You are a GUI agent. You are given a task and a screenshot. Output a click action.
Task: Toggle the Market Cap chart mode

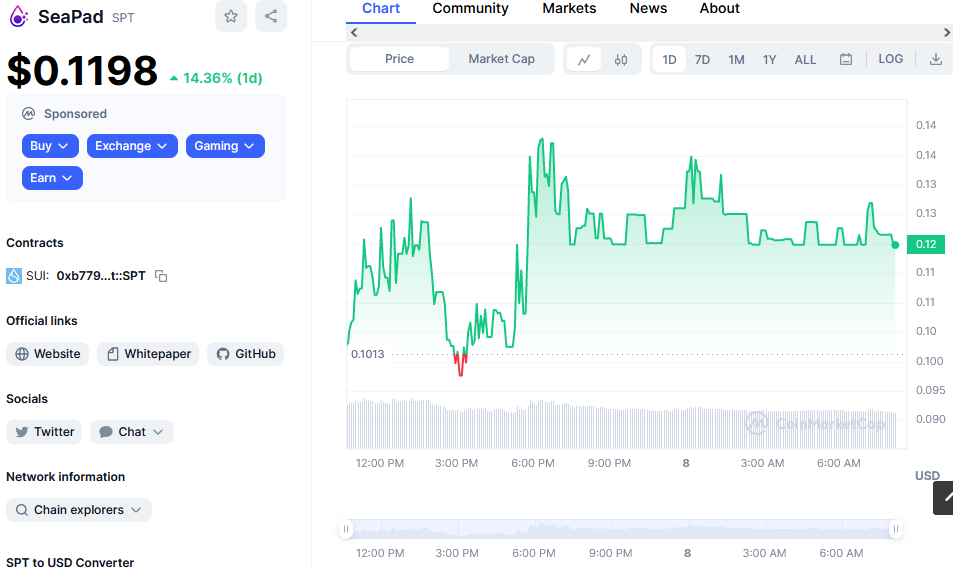click(x=501, y=59)
